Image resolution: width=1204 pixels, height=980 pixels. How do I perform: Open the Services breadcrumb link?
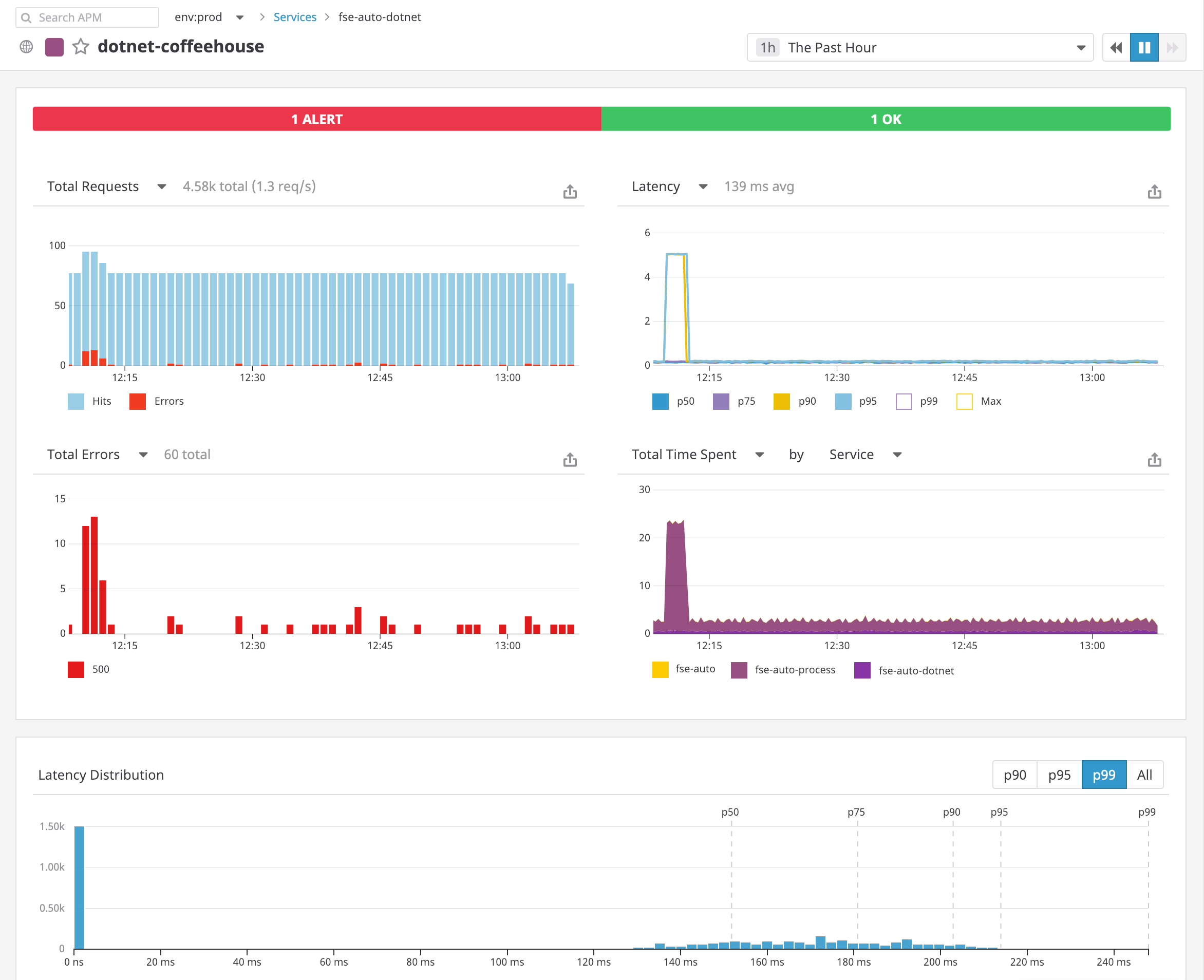pyautogui.click(x=295, y=17)
